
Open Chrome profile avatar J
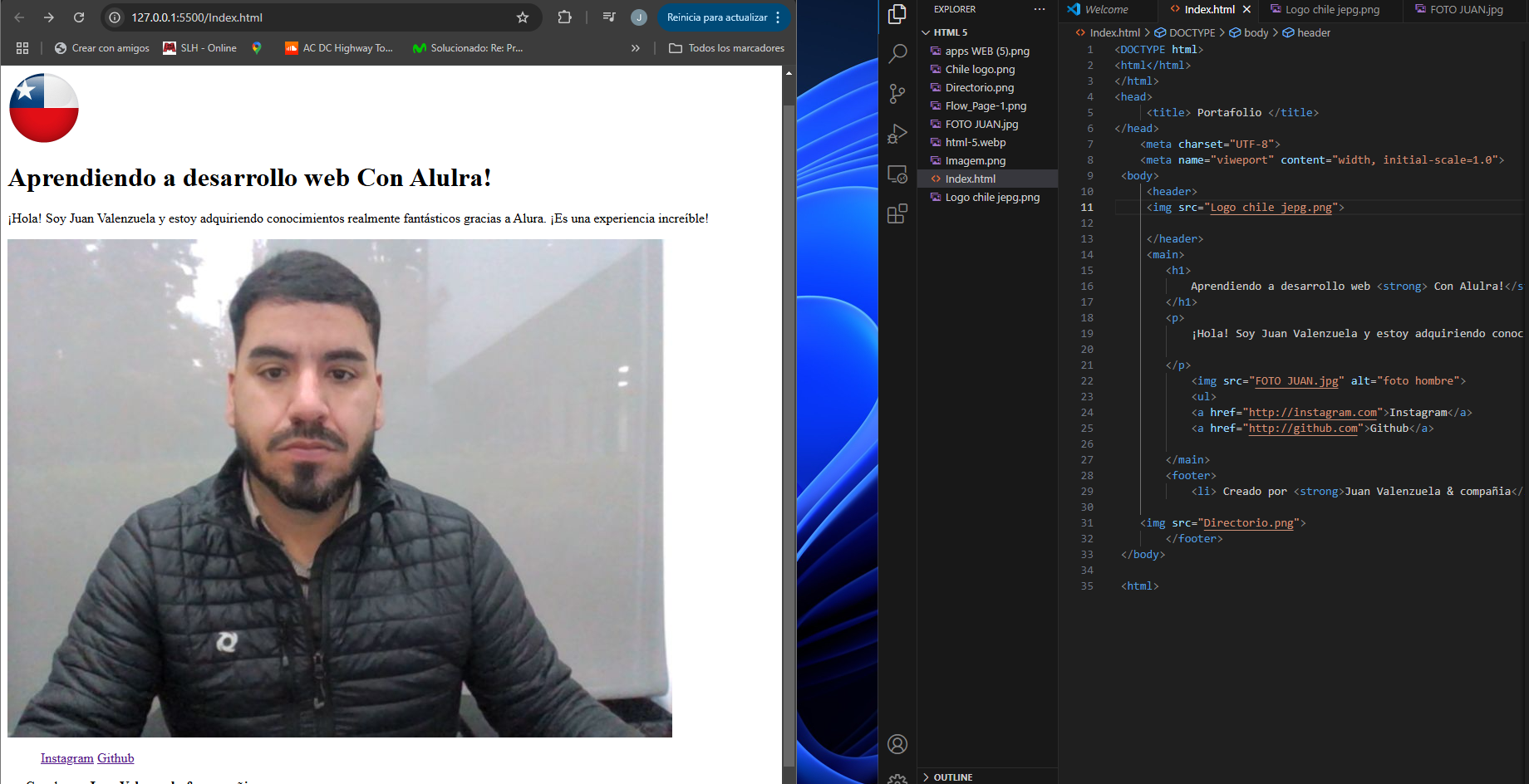(639, 17)
